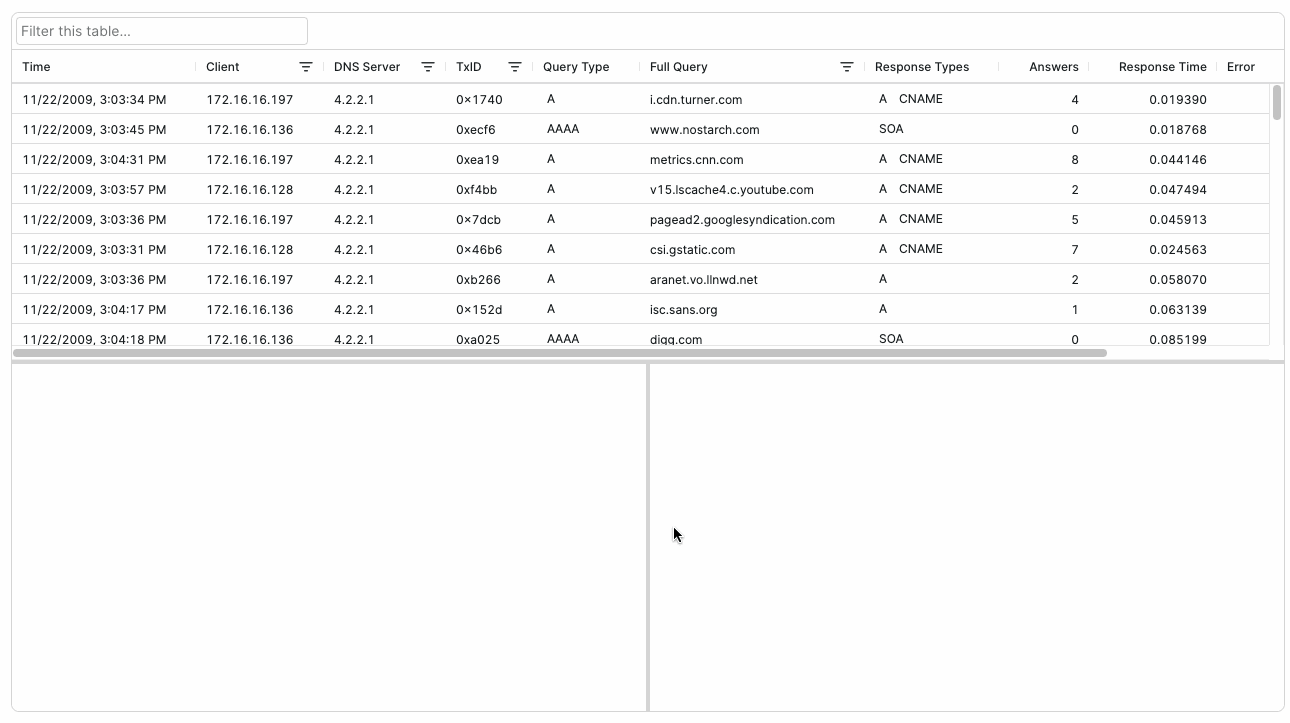
Task: Click client 172.16.16.128 in csi.gstatic.com row
Action: 250,250
